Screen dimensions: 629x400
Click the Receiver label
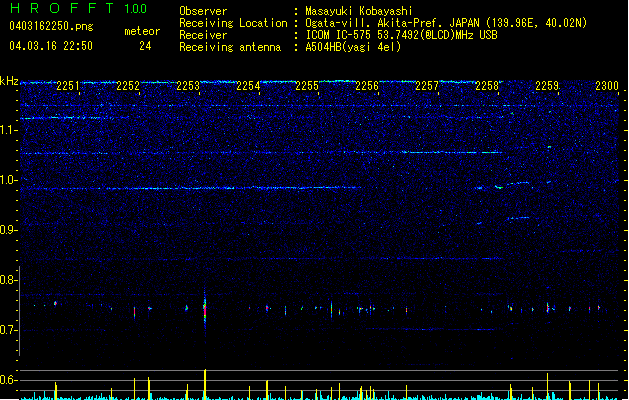click(x=203, y=35)
